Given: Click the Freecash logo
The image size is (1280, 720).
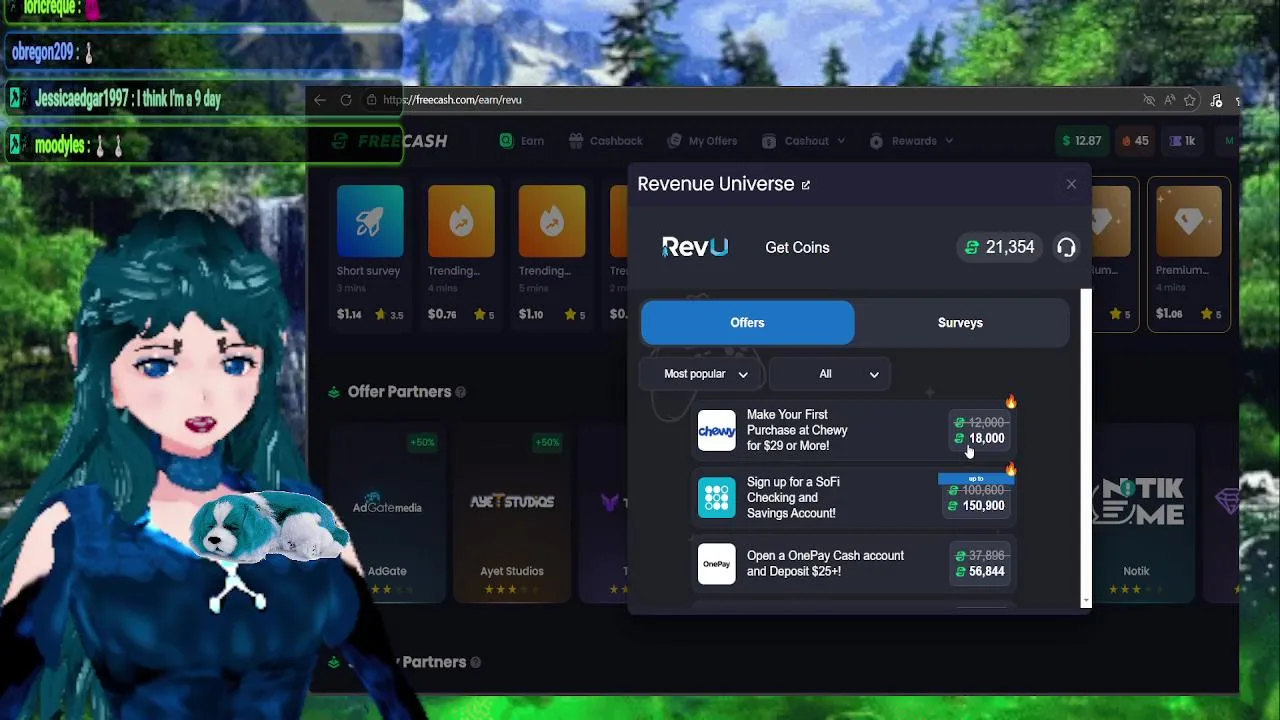Looking at the screenshot, I should pyautogui.click(x=390, y=141).
